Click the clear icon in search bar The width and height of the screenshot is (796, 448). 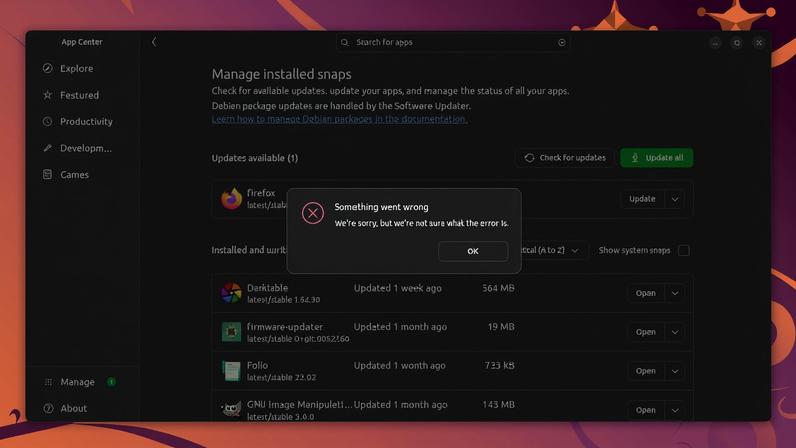tap(561, 42)
